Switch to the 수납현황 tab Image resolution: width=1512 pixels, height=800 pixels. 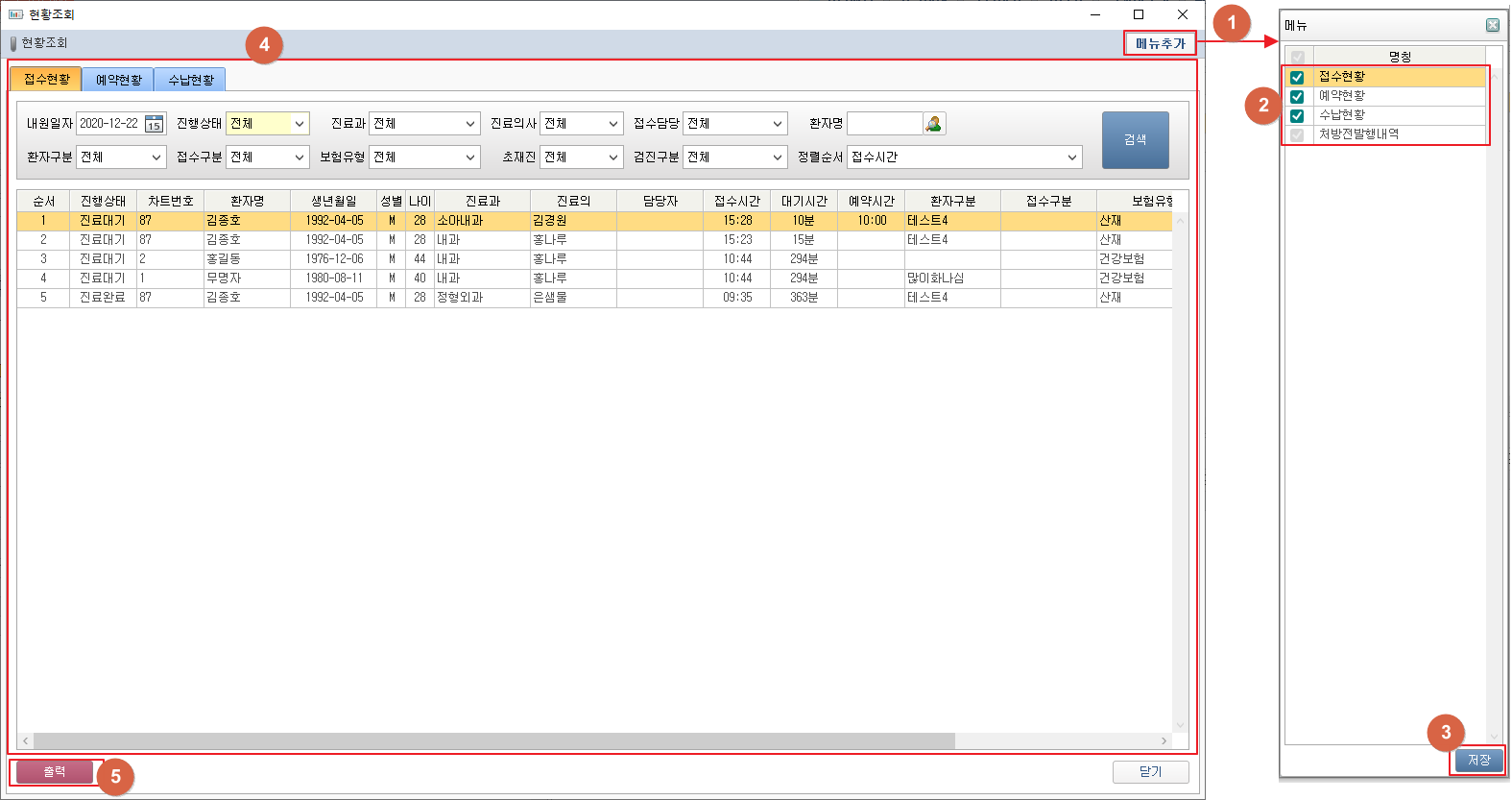[190, 80]
